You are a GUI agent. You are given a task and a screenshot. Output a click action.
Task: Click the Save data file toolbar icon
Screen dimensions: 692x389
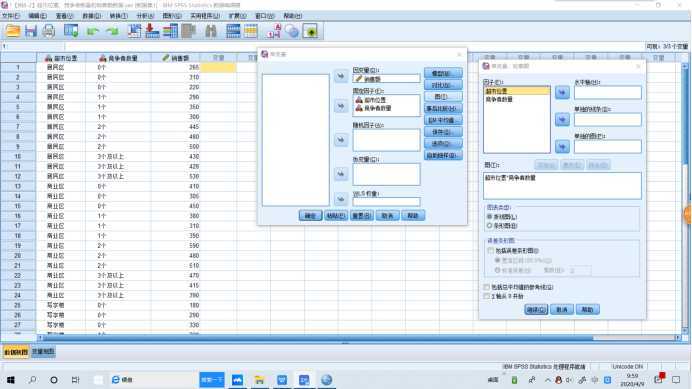click(31, 31)
